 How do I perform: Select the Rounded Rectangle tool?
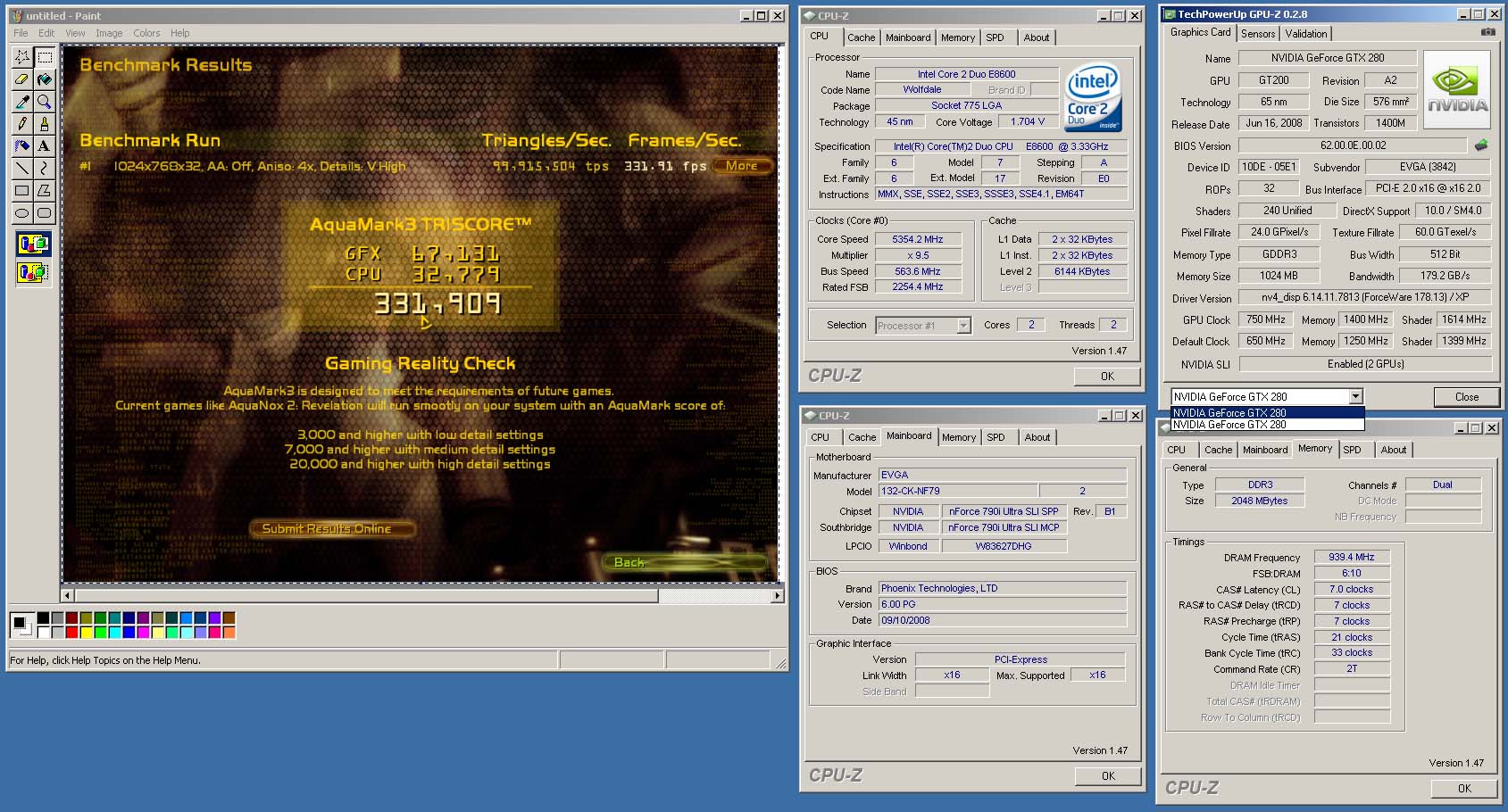[44, 212]
